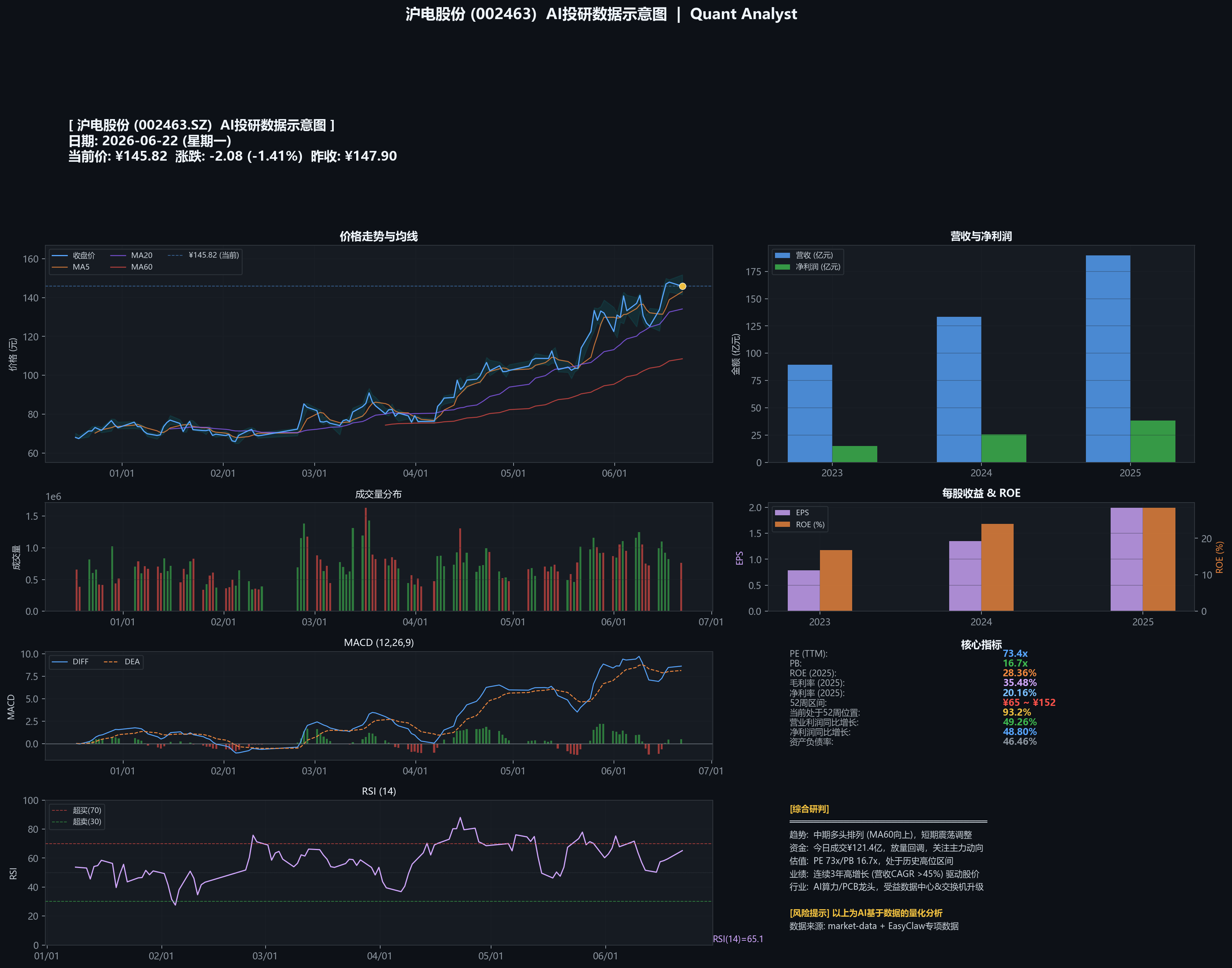The width and height of the screenshot is (1232, 968).
Task: Click the orange 2023 ROE bar
Action: pyautogui.click(x=836, y=580)
